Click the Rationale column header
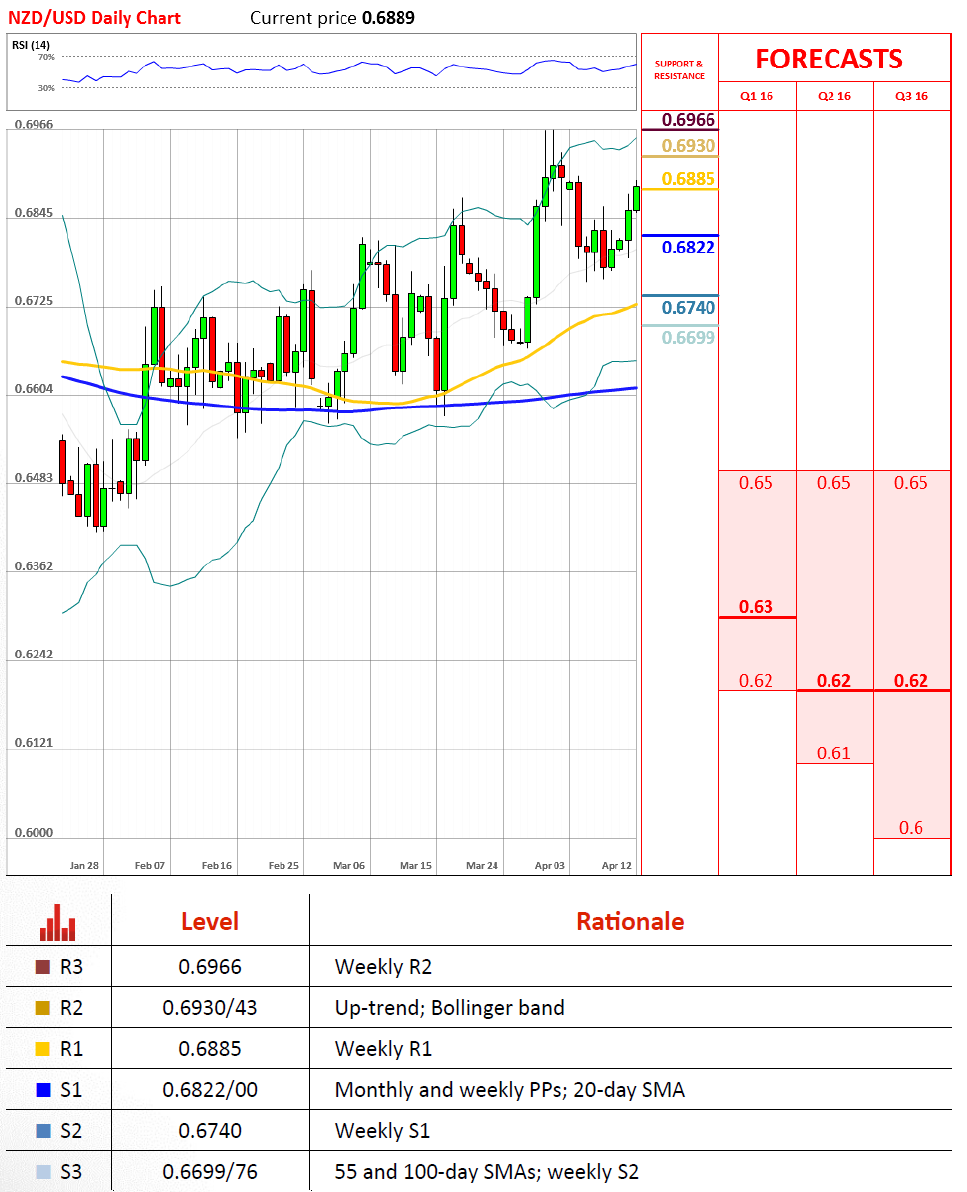The height and width of the screenshot is (1192, 967). pos(630,921)
